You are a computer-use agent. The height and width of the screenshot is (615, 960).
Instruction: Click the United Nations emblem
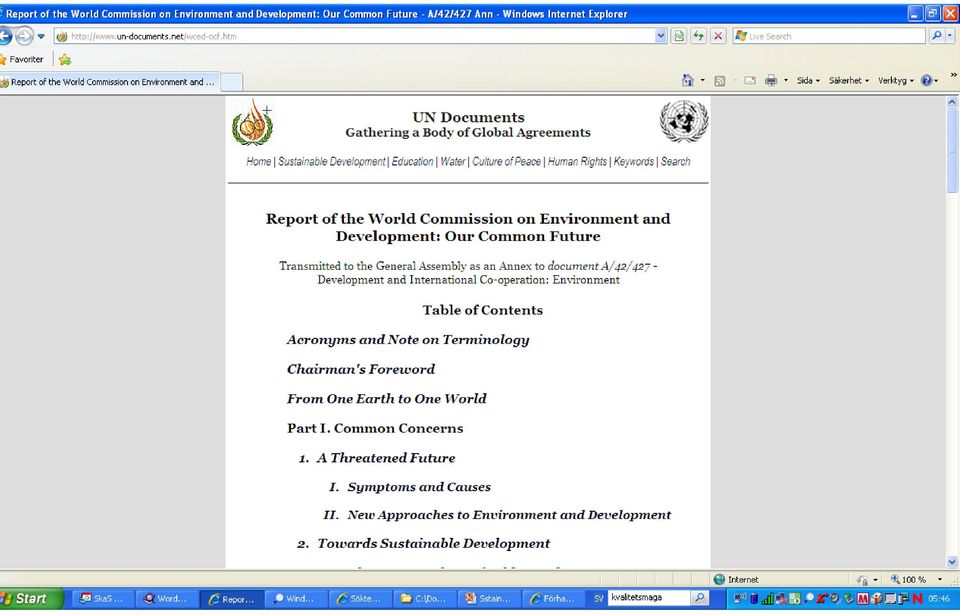(684, 121)
